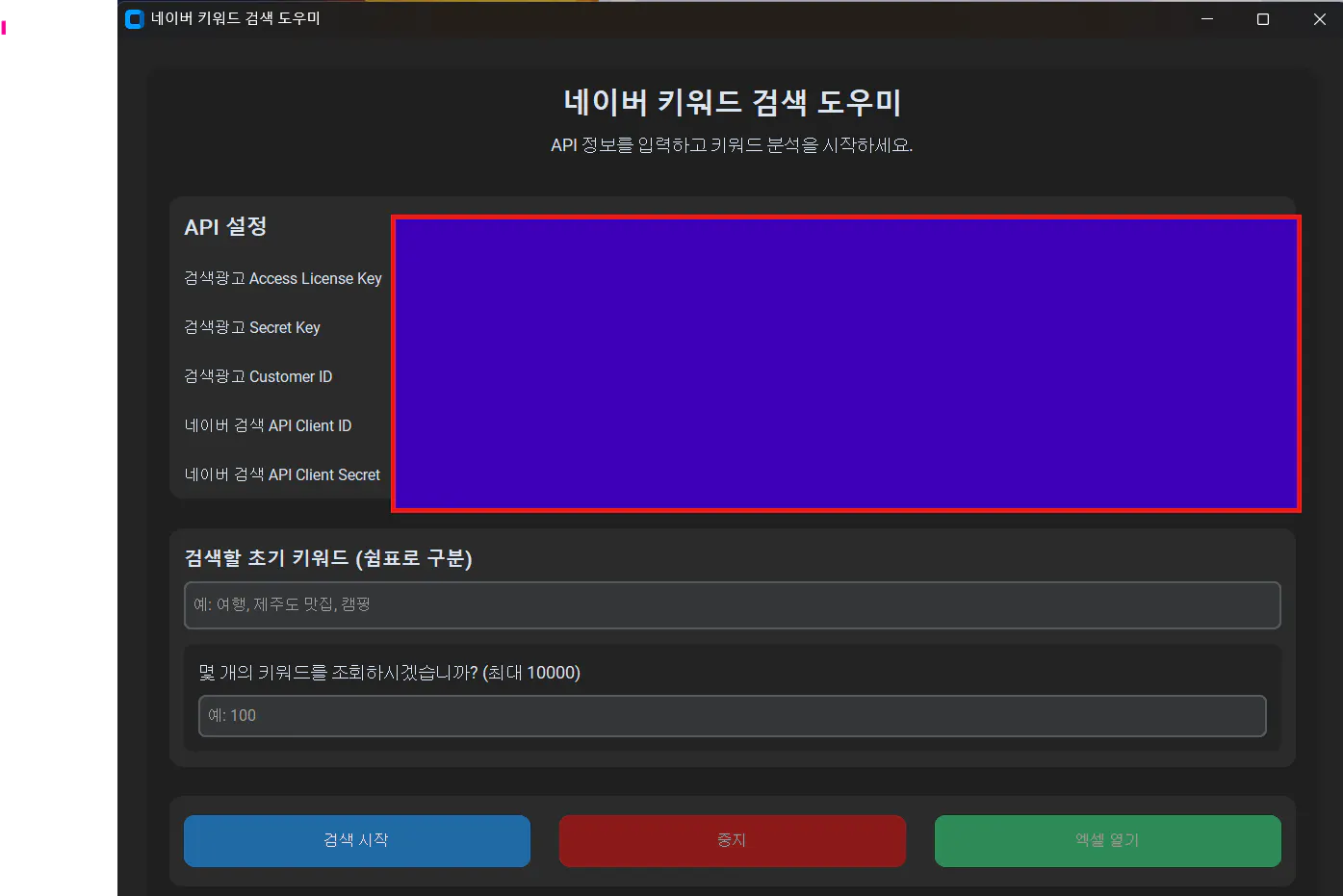The width and height of the screenshot is (1343, 896).
Task: Click the subtitle text about entering API info
Action: pos(732,145)
